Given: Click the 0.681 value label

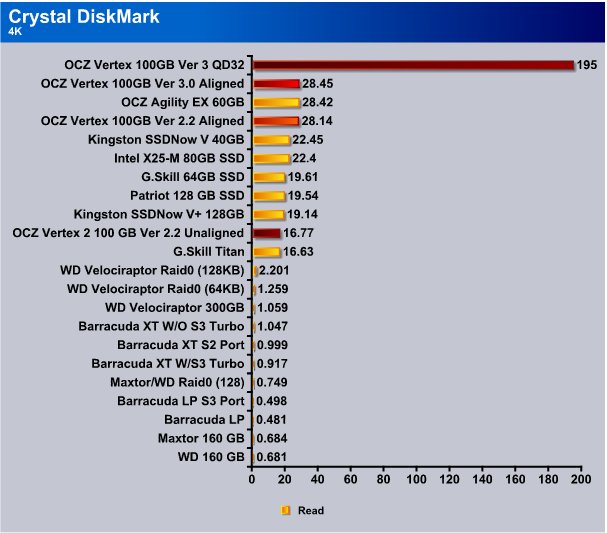Looking at the screenshot, I should point(272,457).
